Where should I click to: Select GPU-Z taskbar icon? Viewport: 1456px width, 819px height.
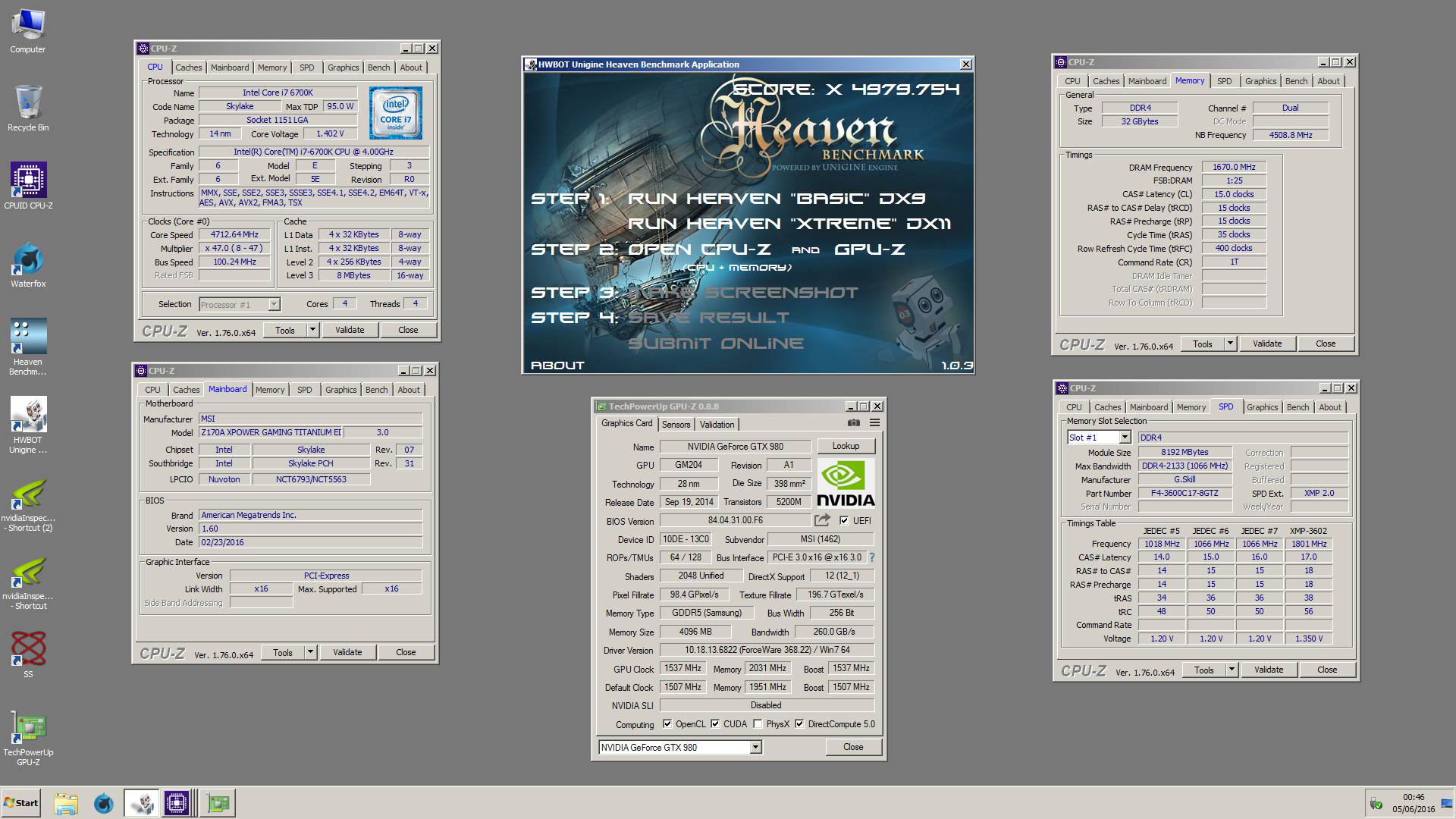point(218,803)
